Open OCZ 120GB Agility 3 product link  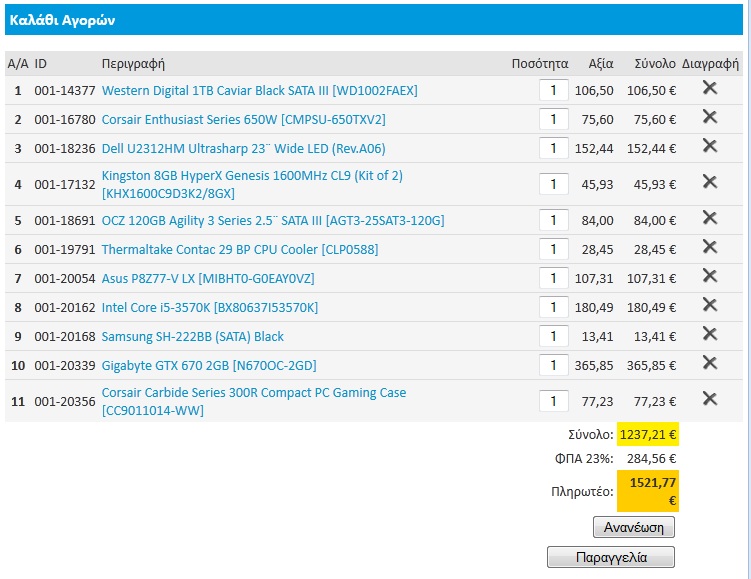[273, 221]
